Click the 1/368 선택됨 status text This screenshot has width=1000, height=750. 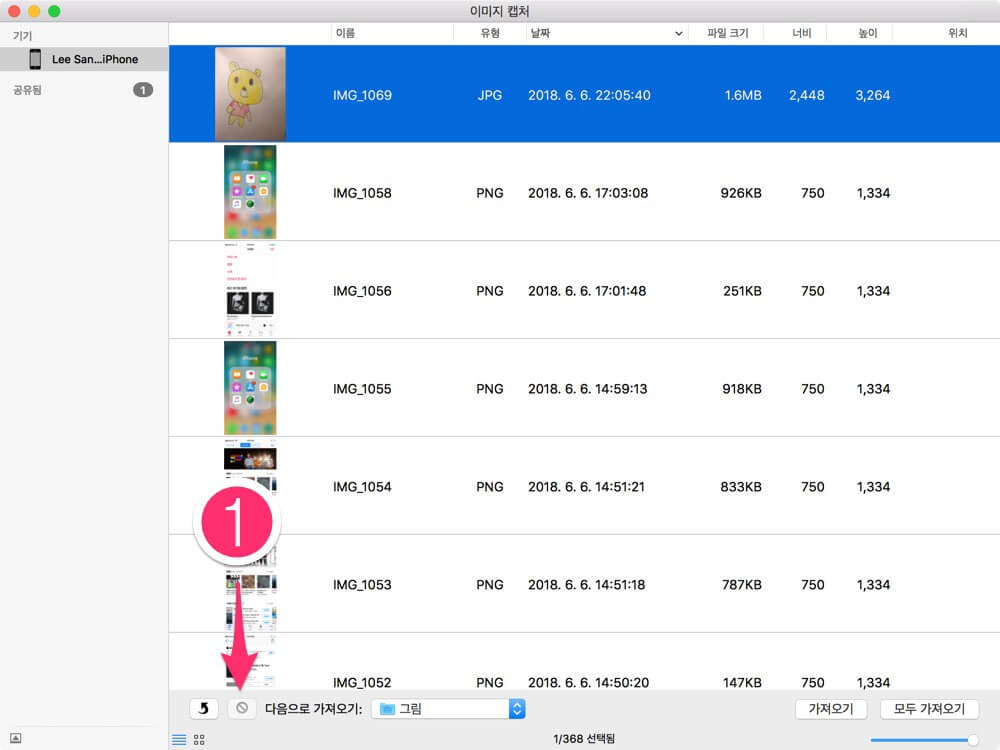coord(584,739)
